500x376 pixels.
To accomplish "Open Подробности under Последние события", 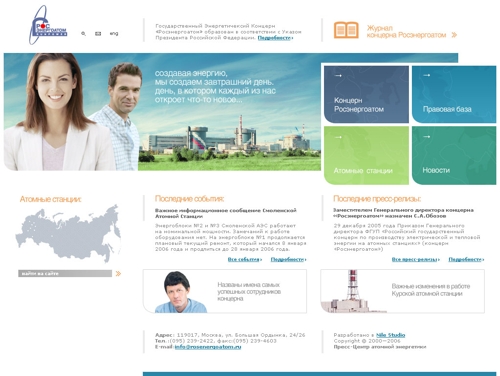I will tap(288, 259).
